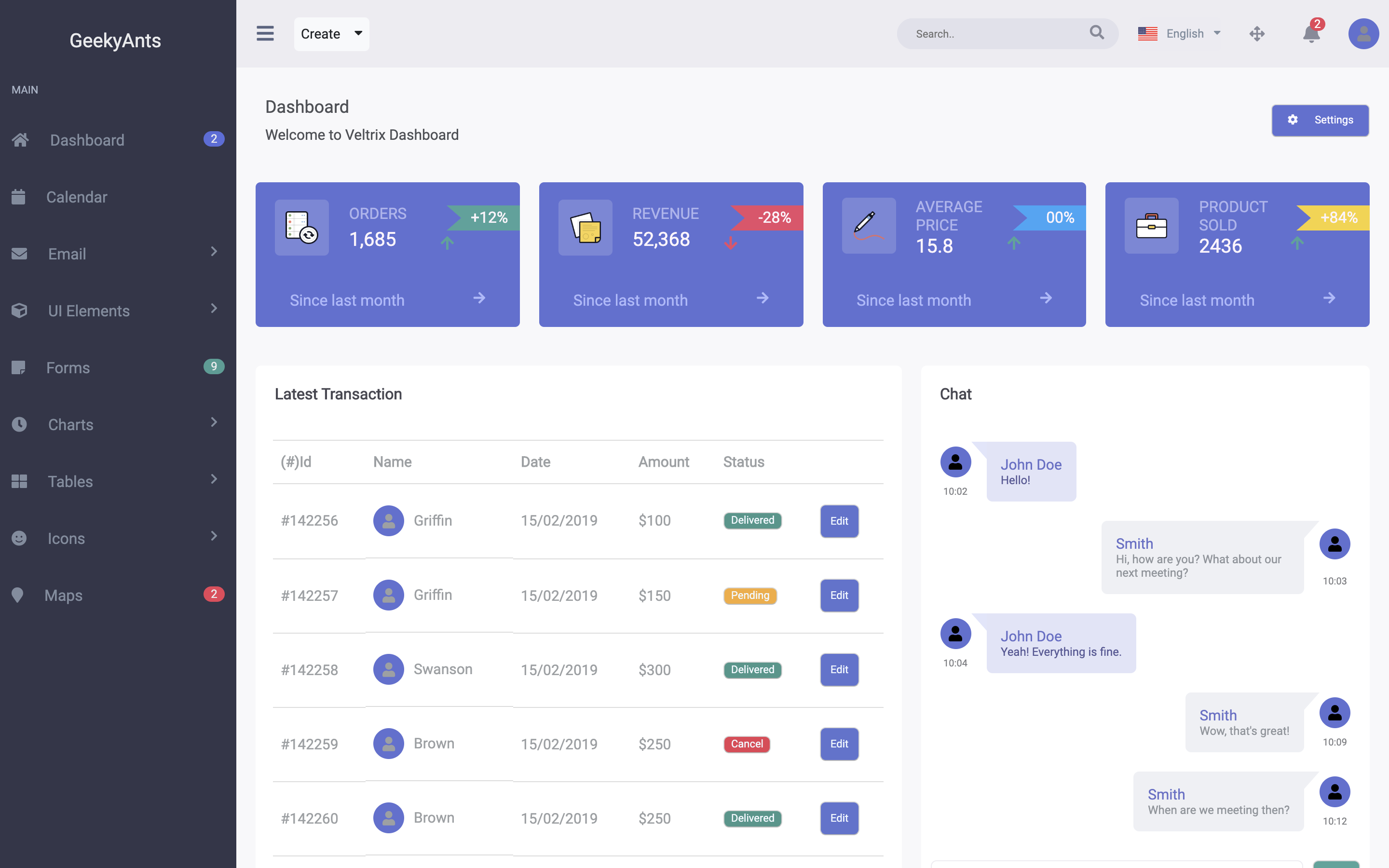Click the fullscreen arrows icon
This screenshot has height=868, width=1389.
coord(1256,34)
